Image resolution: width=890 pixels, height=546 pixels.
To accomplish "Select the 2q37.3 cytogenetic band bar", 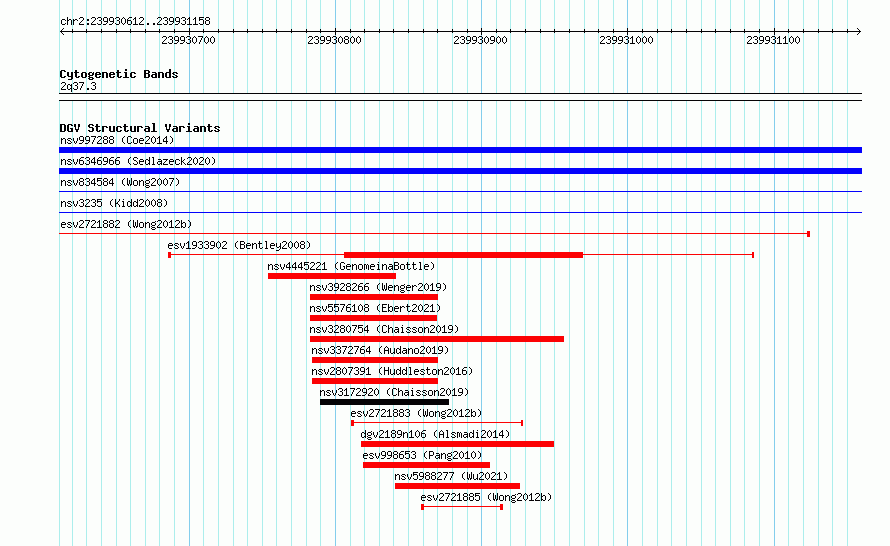I will tap(460, 97).
